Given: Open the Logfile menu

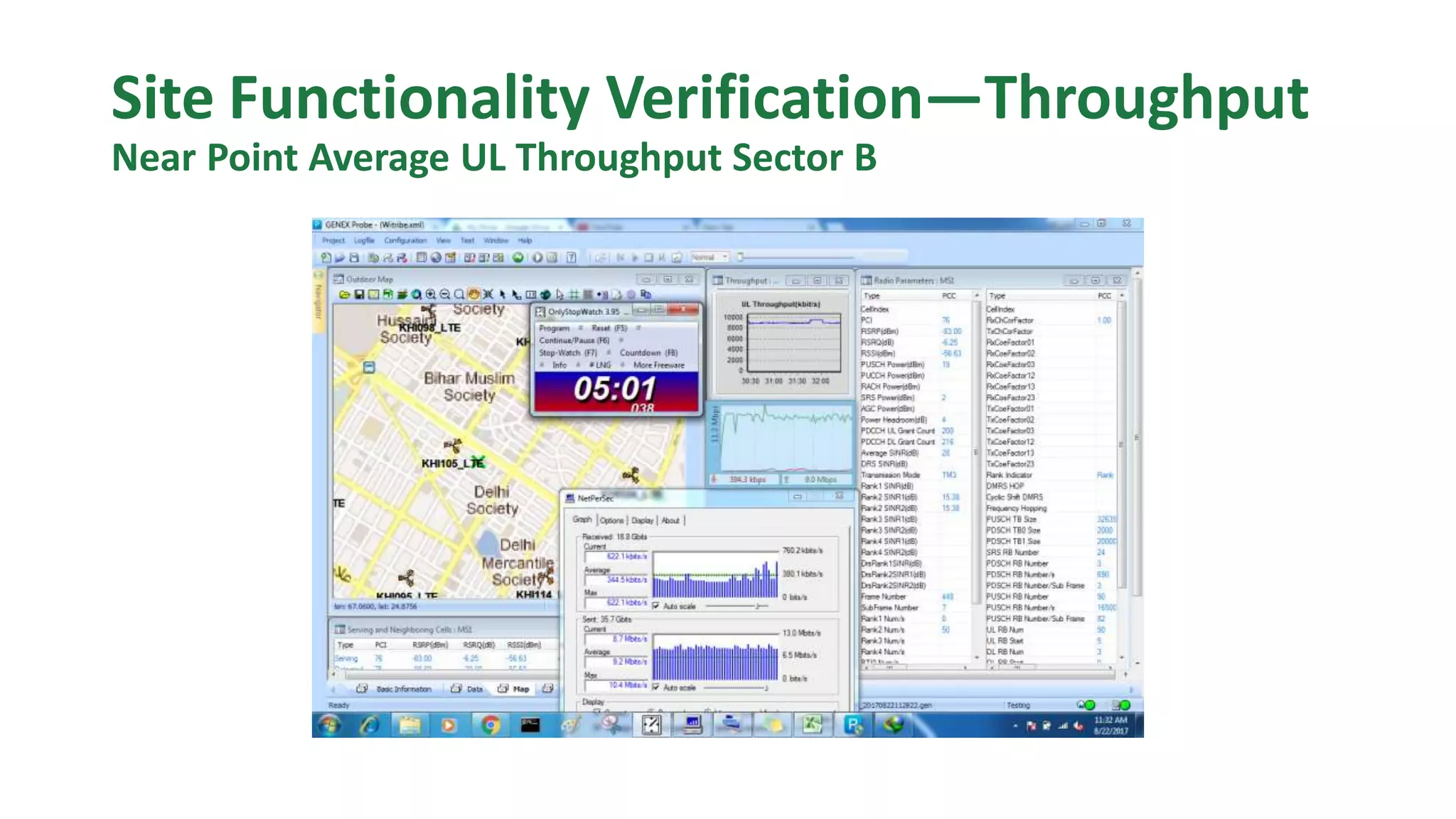Looking at the screenshot, I should pos(364,240).
